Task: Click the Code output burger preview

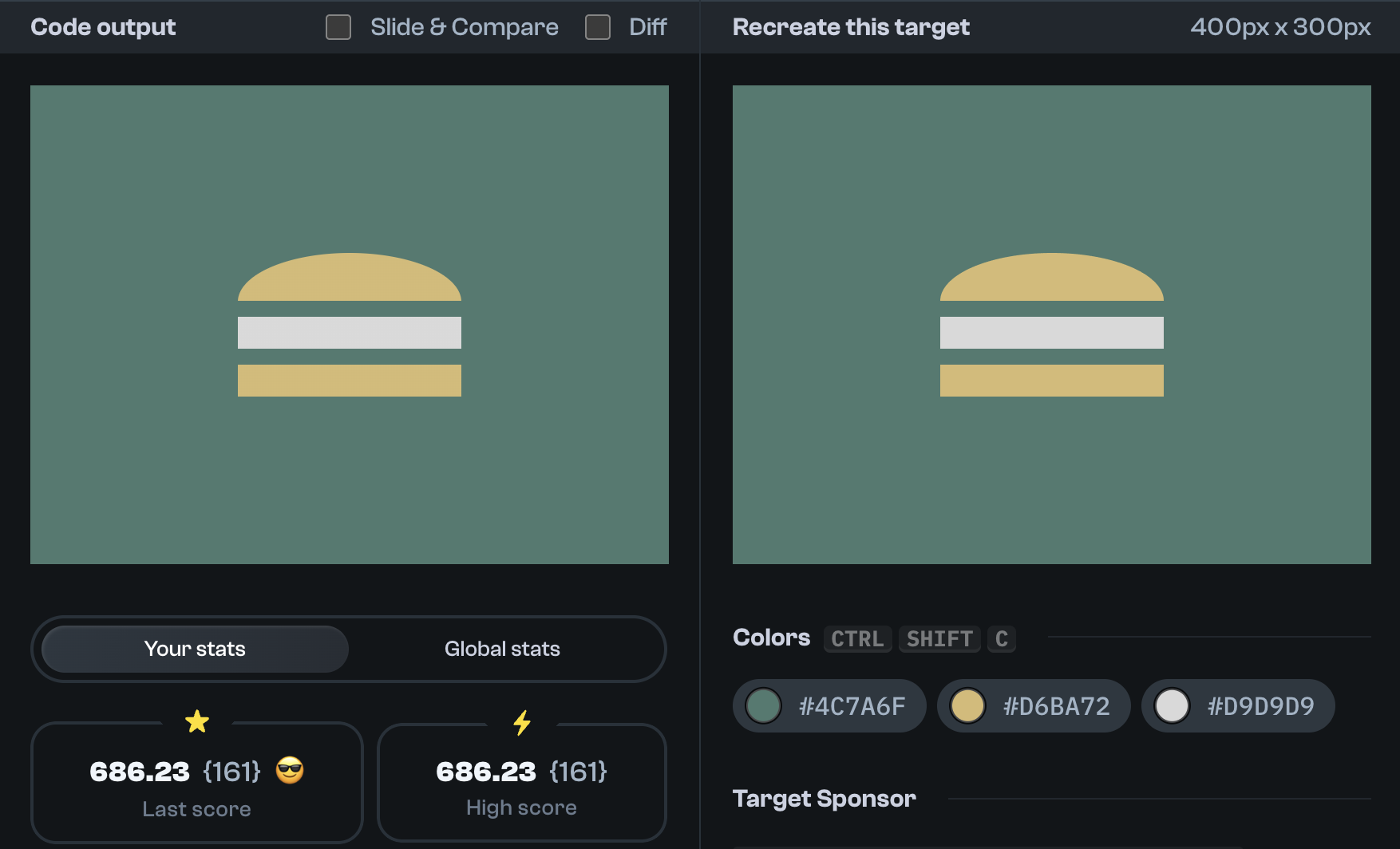Action: pos(350,325)
